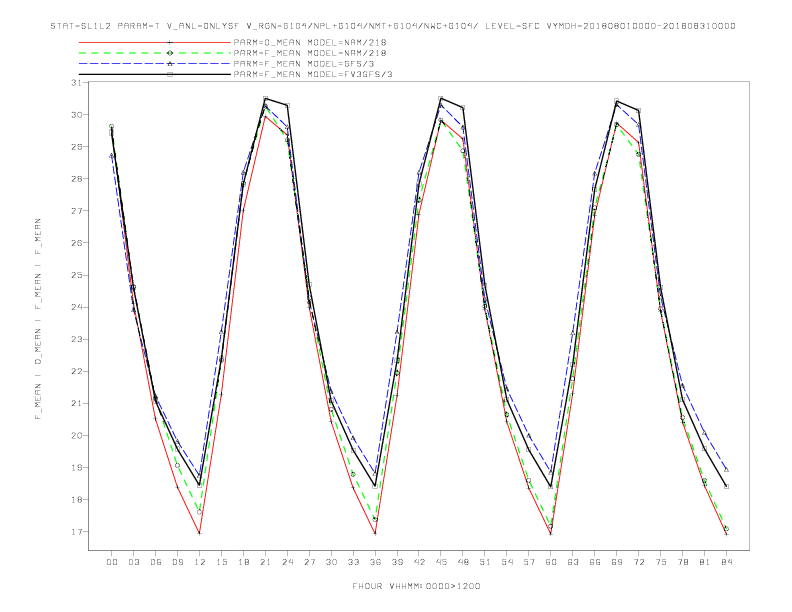Click legend label PARM=F_MEAN MODEL=NAM/218
Viewport: 792px width, 612px height.
[x=310, y=53]
